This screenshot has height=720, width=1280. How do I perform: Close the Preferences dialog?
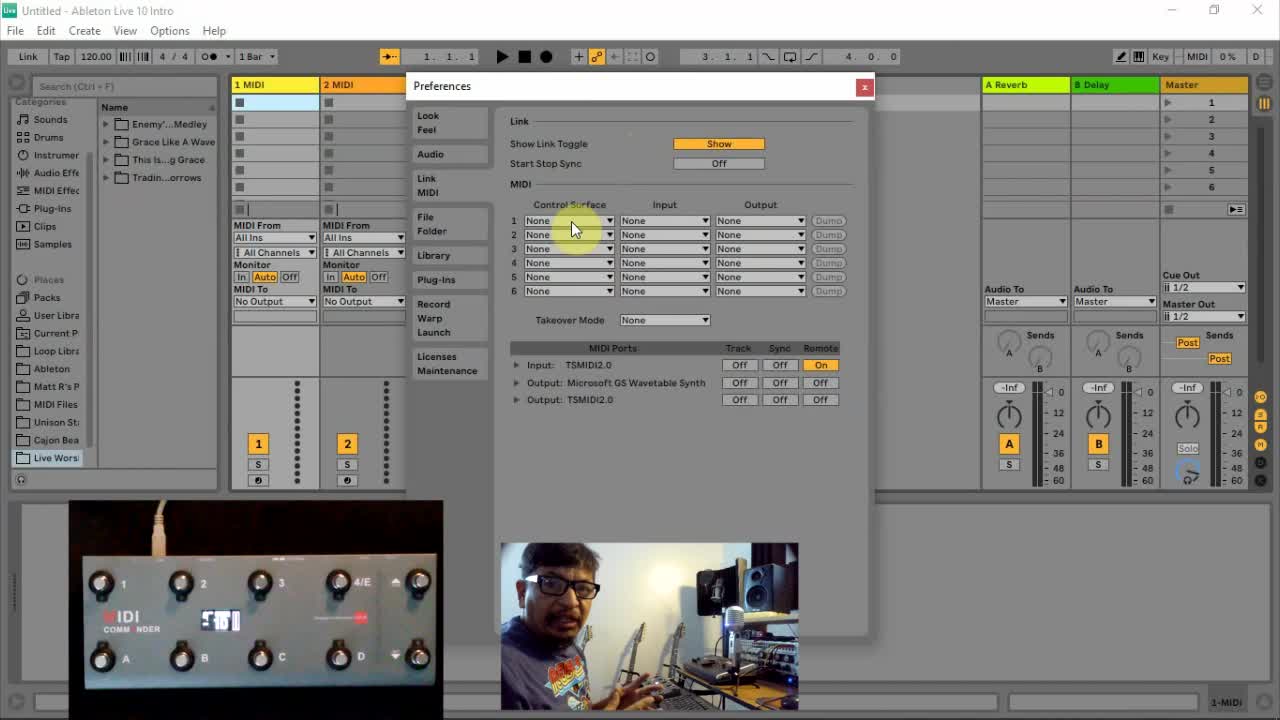(865, 87)
